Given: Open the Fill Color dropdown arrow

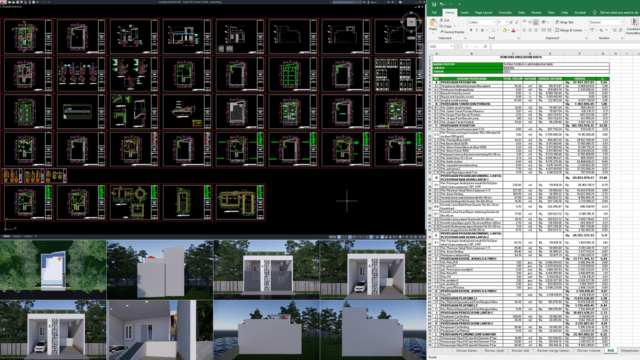Looking at the screenshot, I should click(509, 30).
